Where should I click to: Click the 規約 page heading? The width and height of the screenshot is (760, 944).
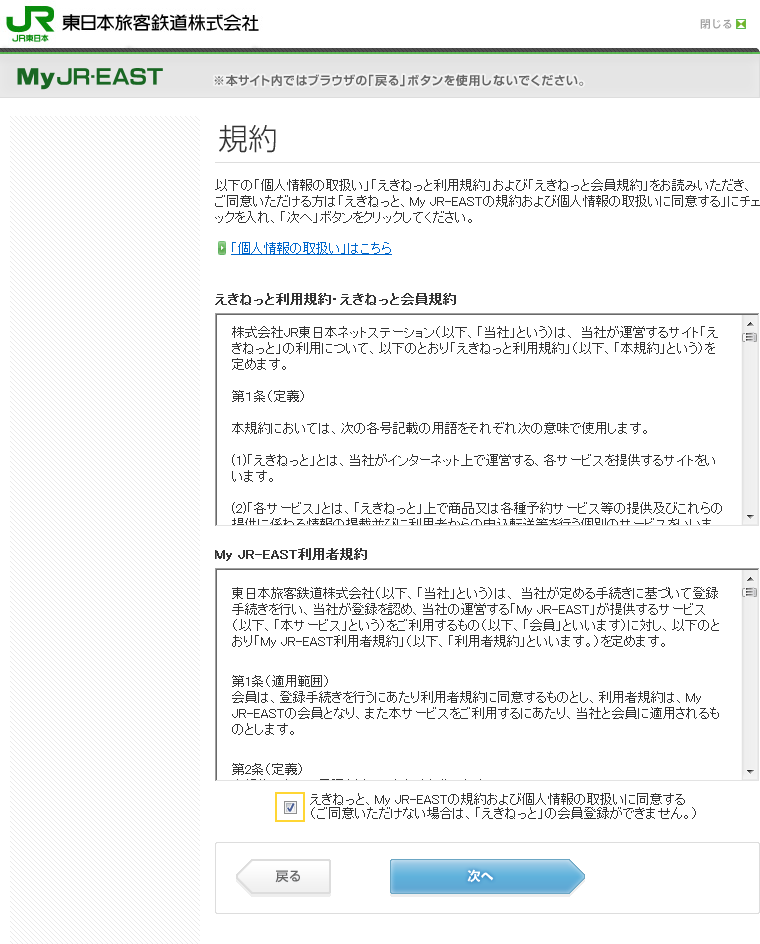[x=248, y=139]
